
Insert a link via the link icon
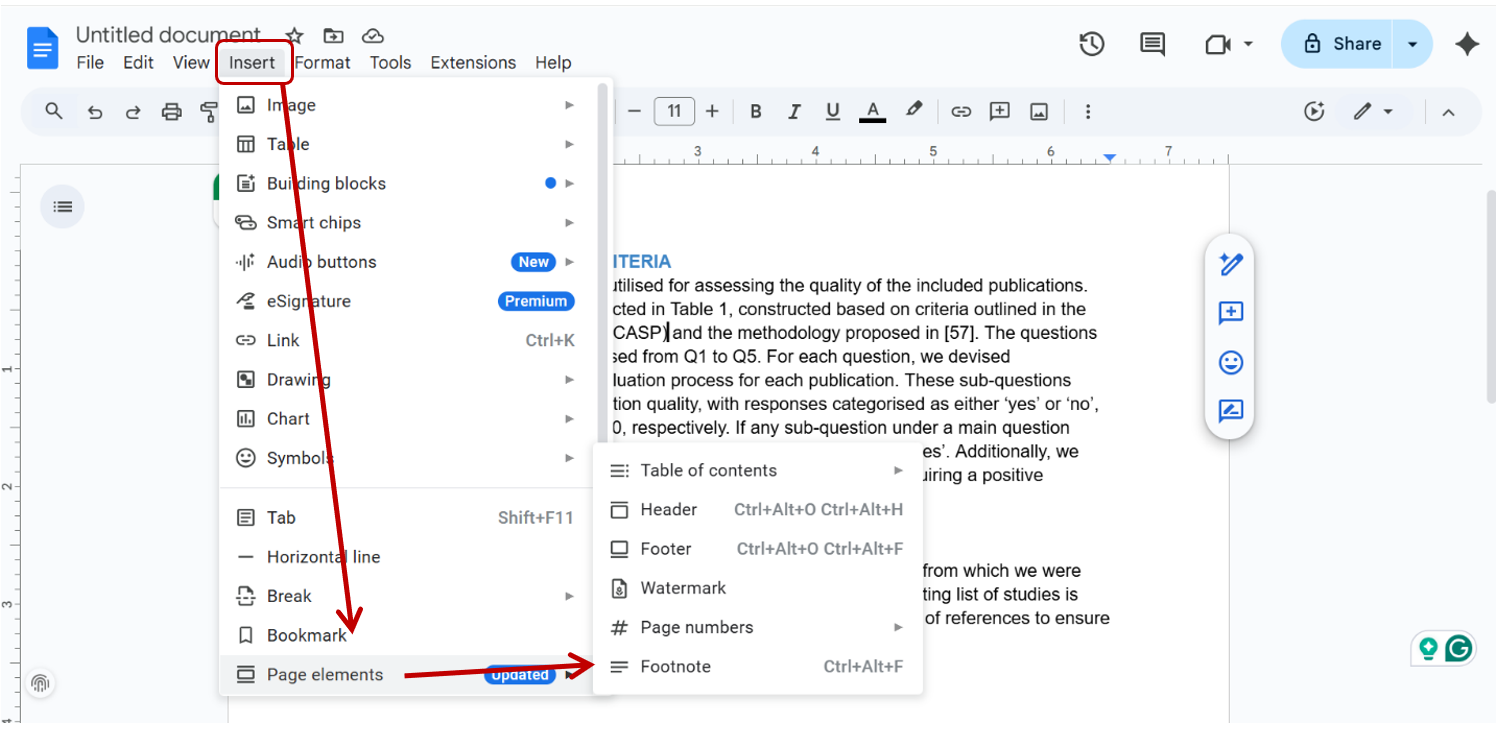pyautogui.click(x=961, y=111)
